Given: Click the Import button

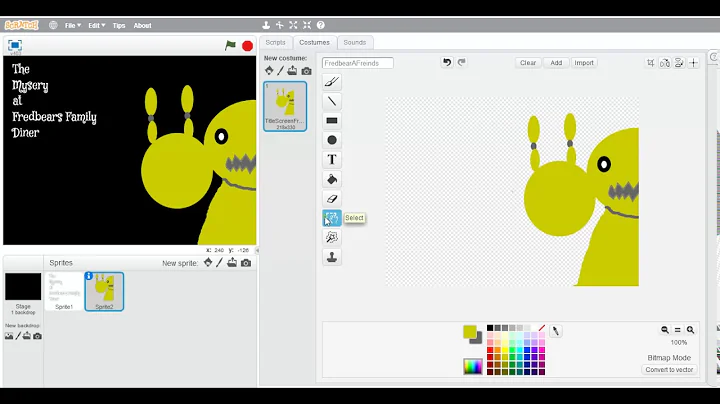Looking at the screenshot, I should tap(584, 63).
